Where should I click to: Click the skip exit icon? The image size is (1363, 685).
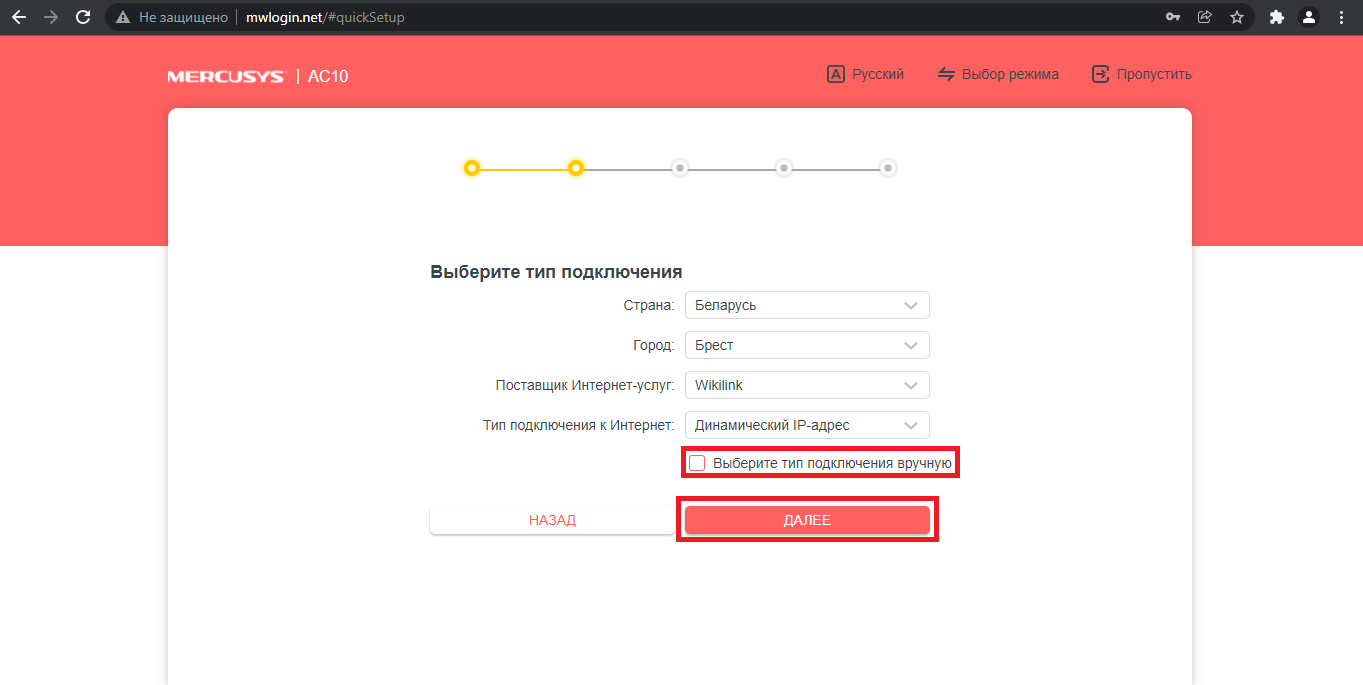tap(1100, 74)
